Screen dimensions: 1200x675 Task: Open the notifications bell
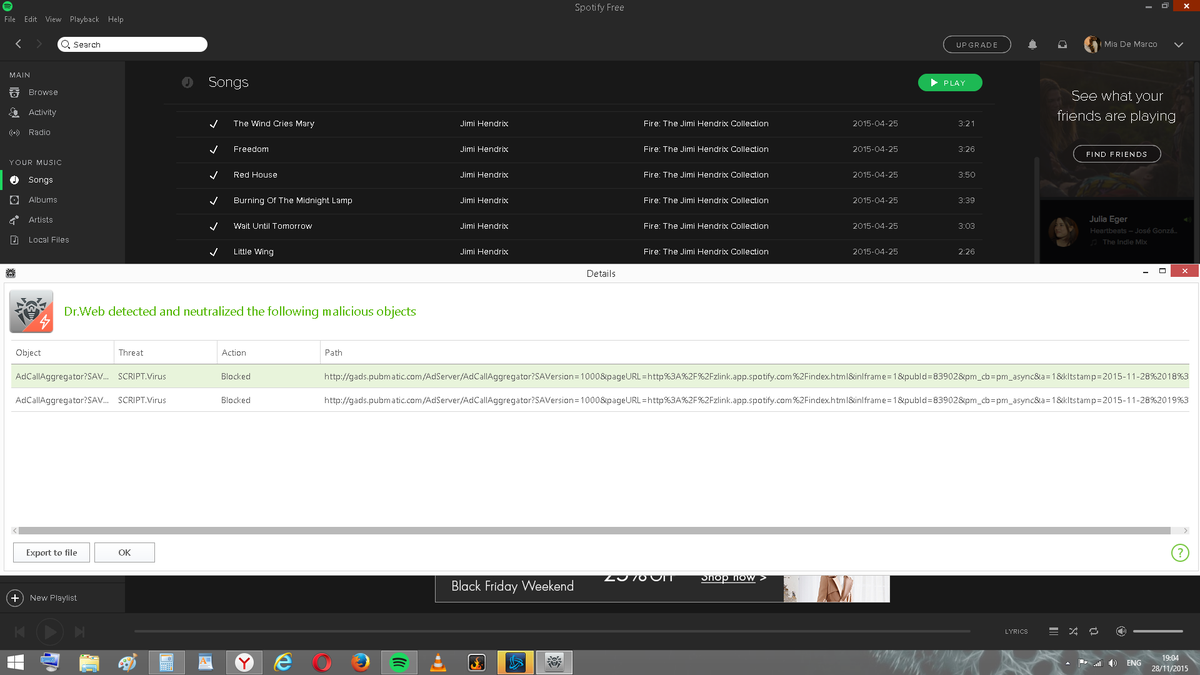[1033, 44]
